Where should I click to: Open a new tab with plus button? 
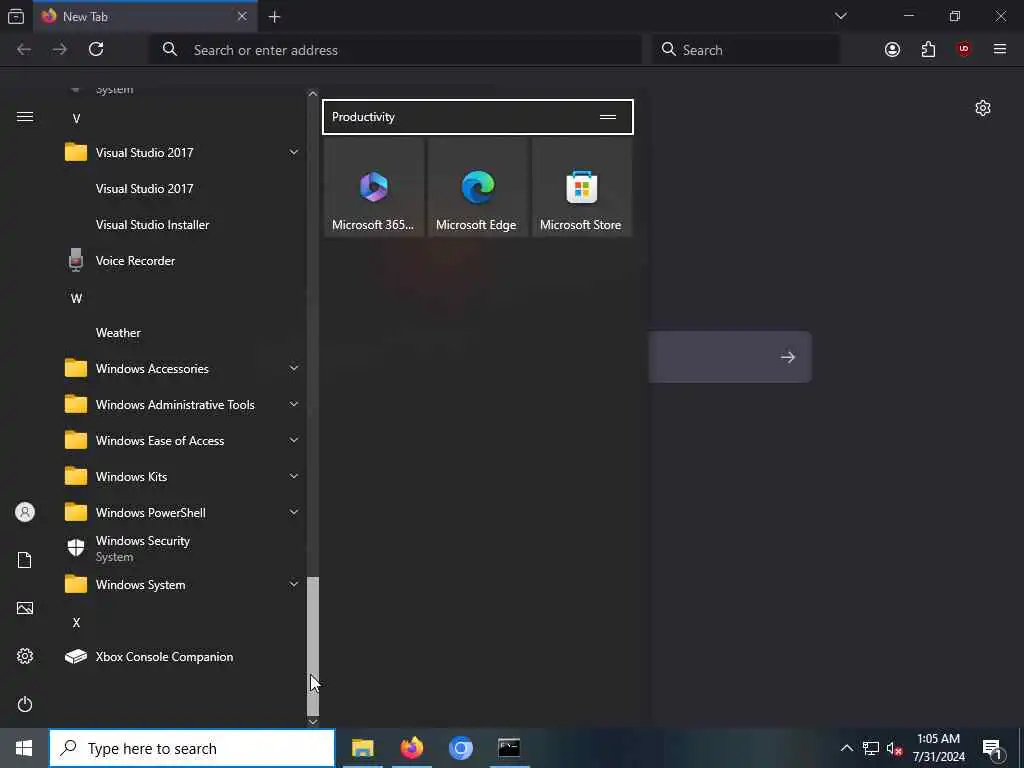click(274, 16)
